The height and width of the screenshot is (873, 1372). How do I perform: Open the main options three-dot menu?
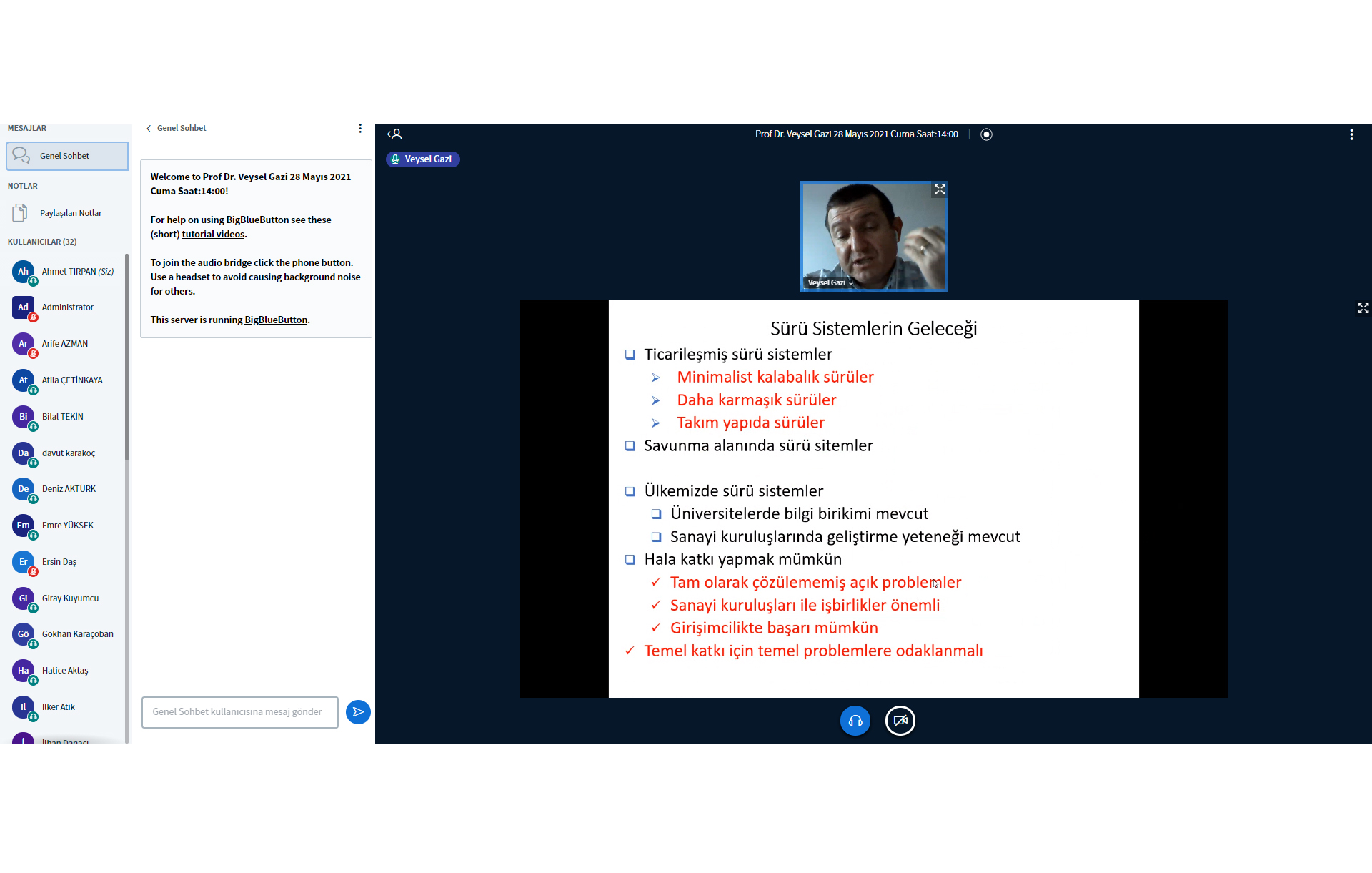coord(1351,134)
